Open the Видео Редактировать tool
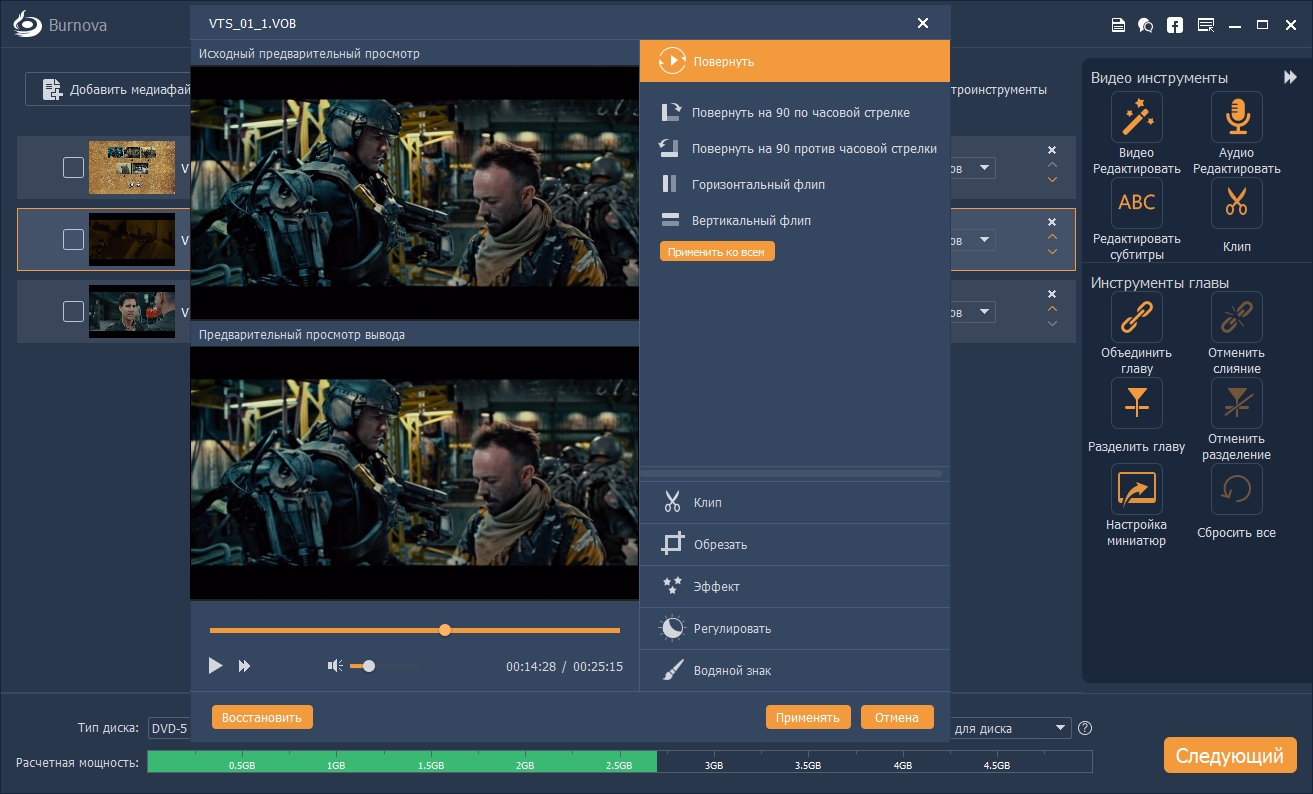The image size is (1313, 794). click(1136, 133)
